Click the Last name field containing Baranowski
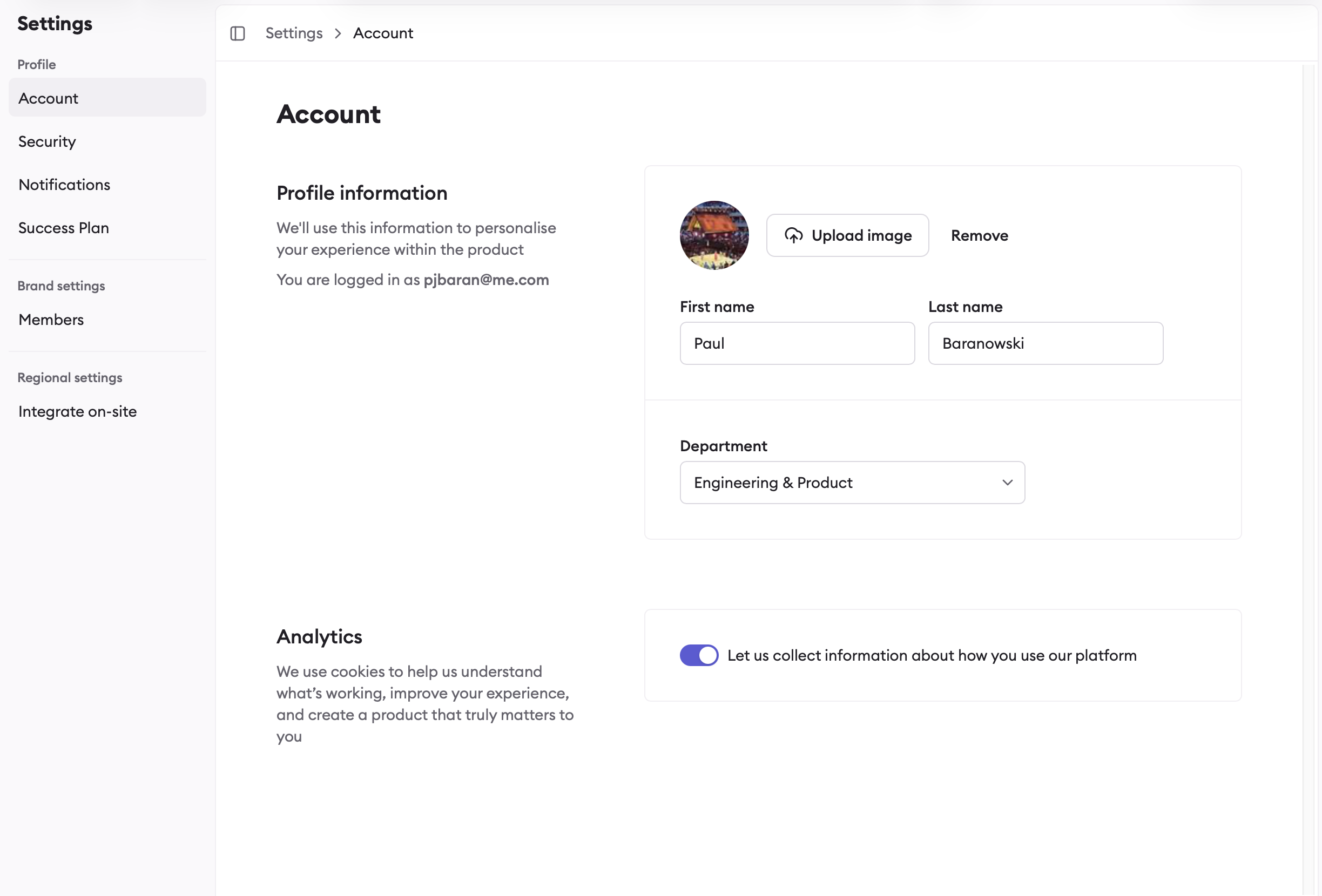This screenshot has width=1322, height=896. tap(1045, 343)
